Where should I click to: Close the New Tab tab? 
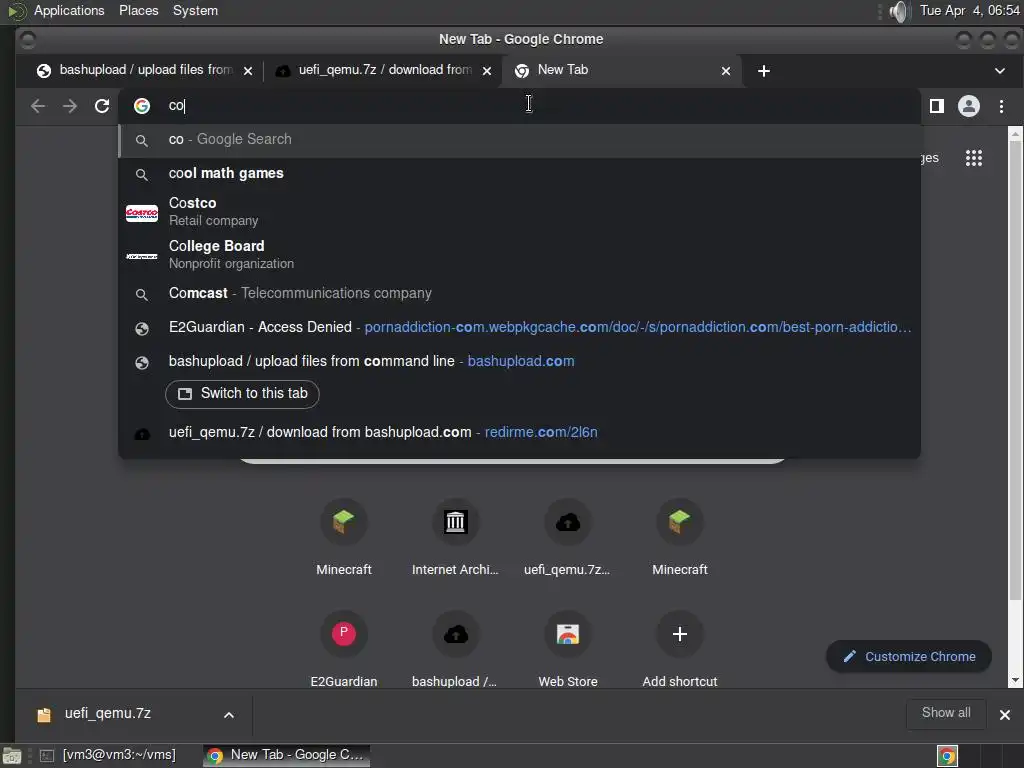point(726,71)
